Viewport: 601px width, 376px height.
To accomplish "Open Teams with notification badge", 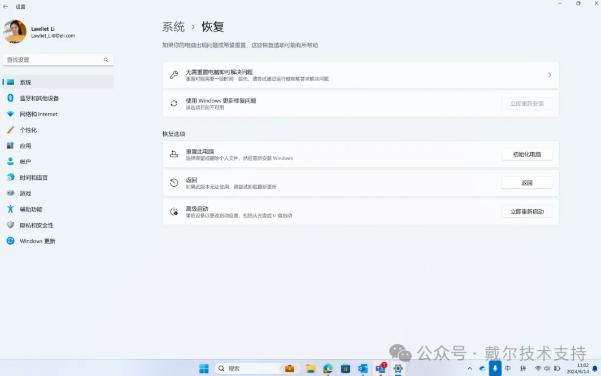I will coord(381,368).
